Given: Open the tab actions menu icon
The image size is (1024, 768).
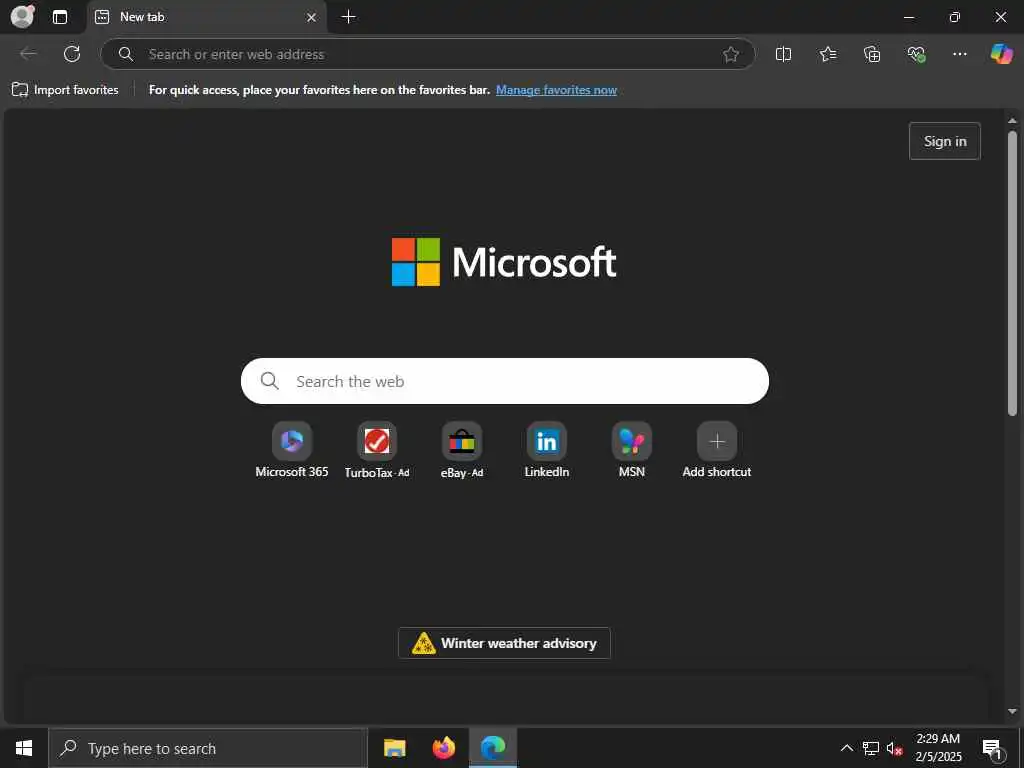Looking at the screenshot, I should pyautogui.click(x=60, y=17).
